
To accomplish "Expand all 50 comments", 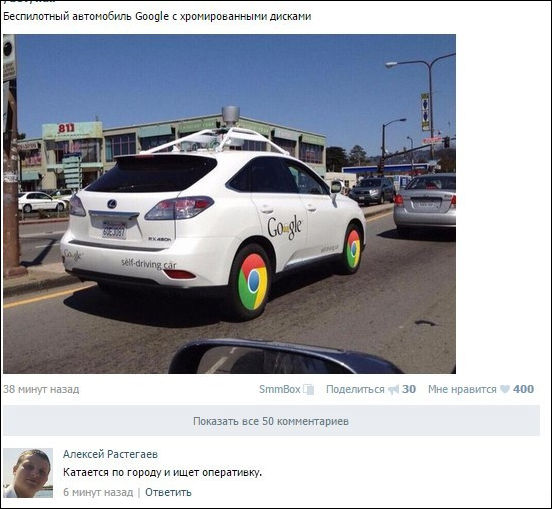I will point(271,421).
